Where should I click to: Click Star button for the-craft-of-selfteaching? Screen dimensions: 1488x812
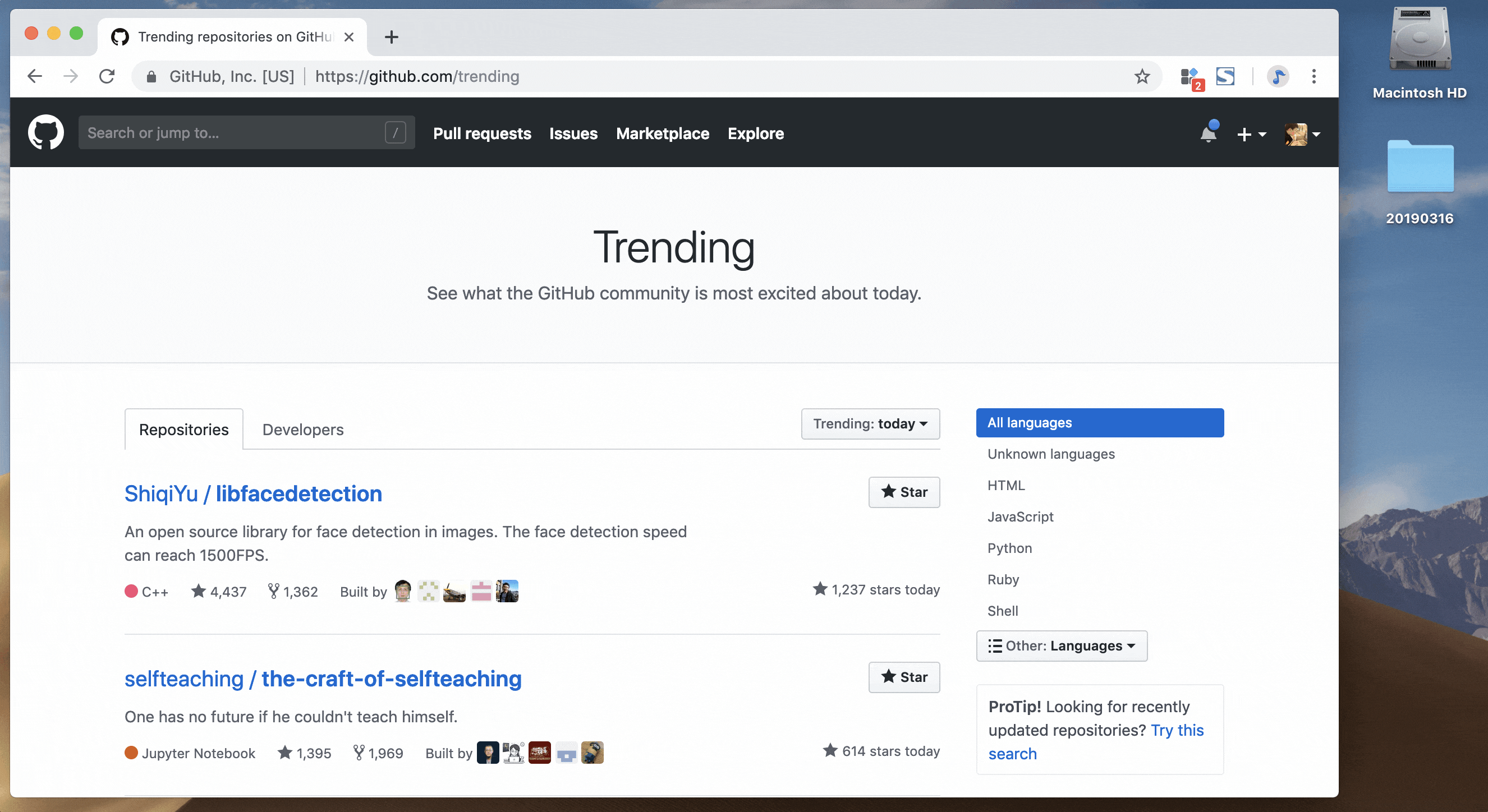point(903,678)
